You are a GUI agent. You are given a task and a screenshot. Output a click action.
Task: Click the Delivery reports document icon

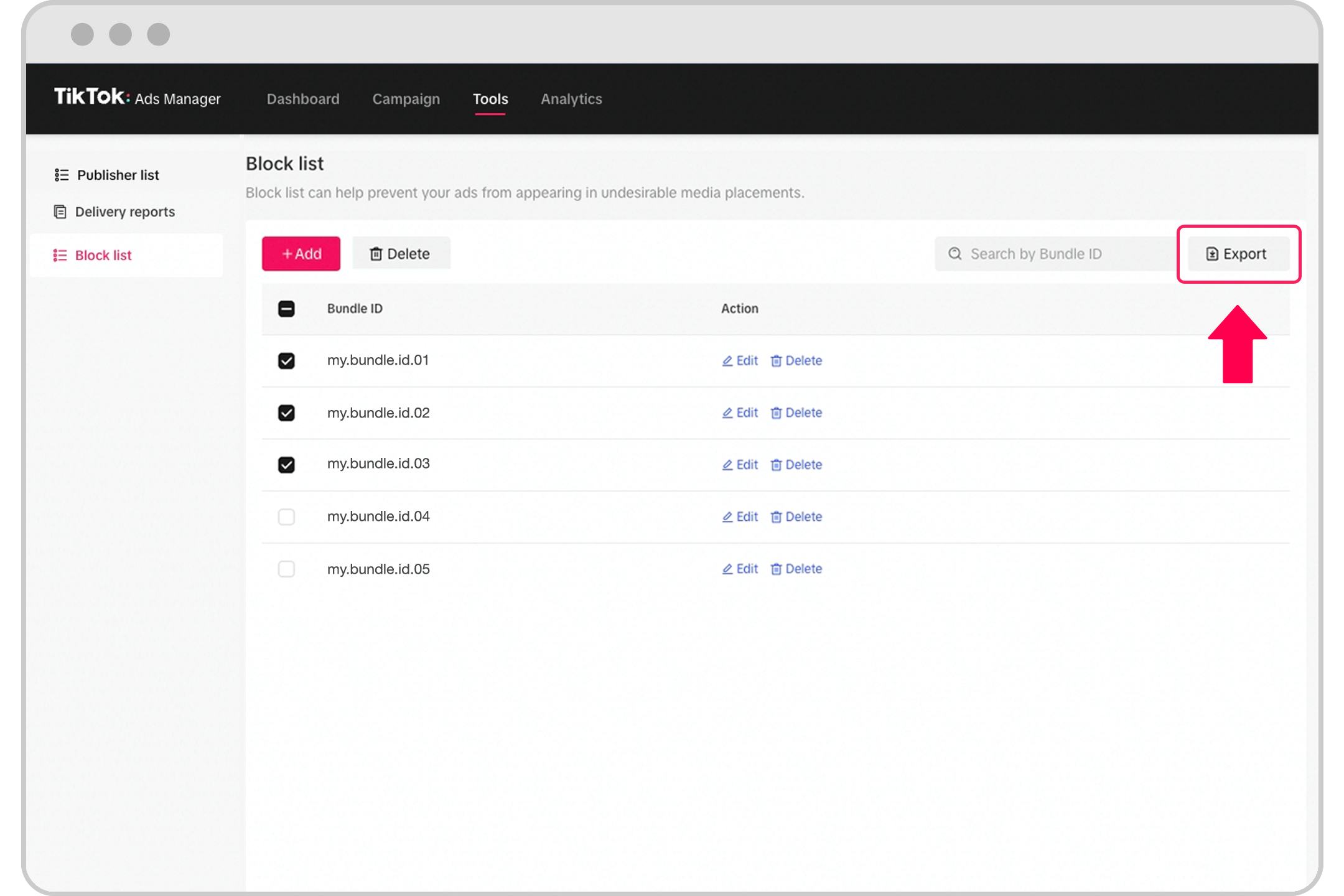pyautogui.click(x=60, y=212)
